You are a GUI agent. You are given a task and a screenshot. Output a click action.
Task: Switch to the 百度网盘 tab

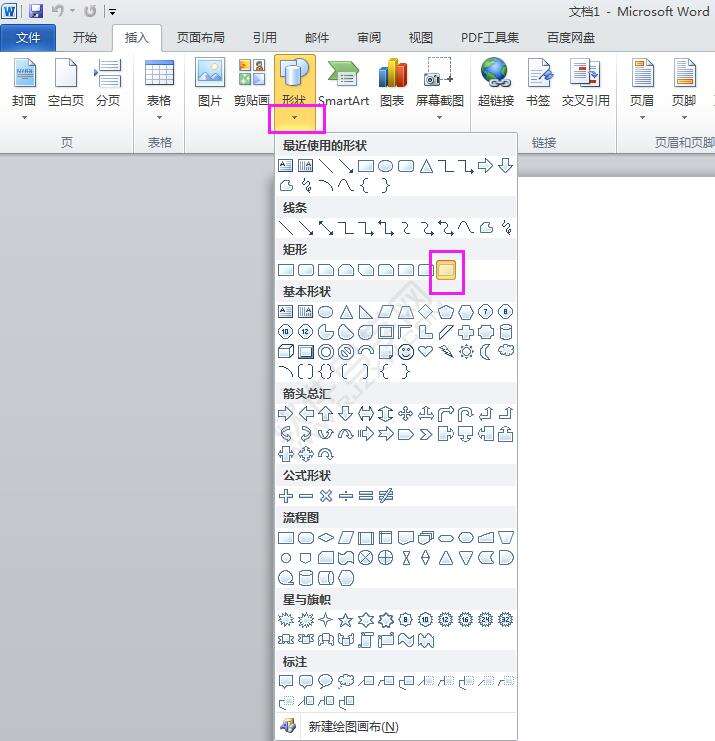pyautogui.click(x=570, y=38)
